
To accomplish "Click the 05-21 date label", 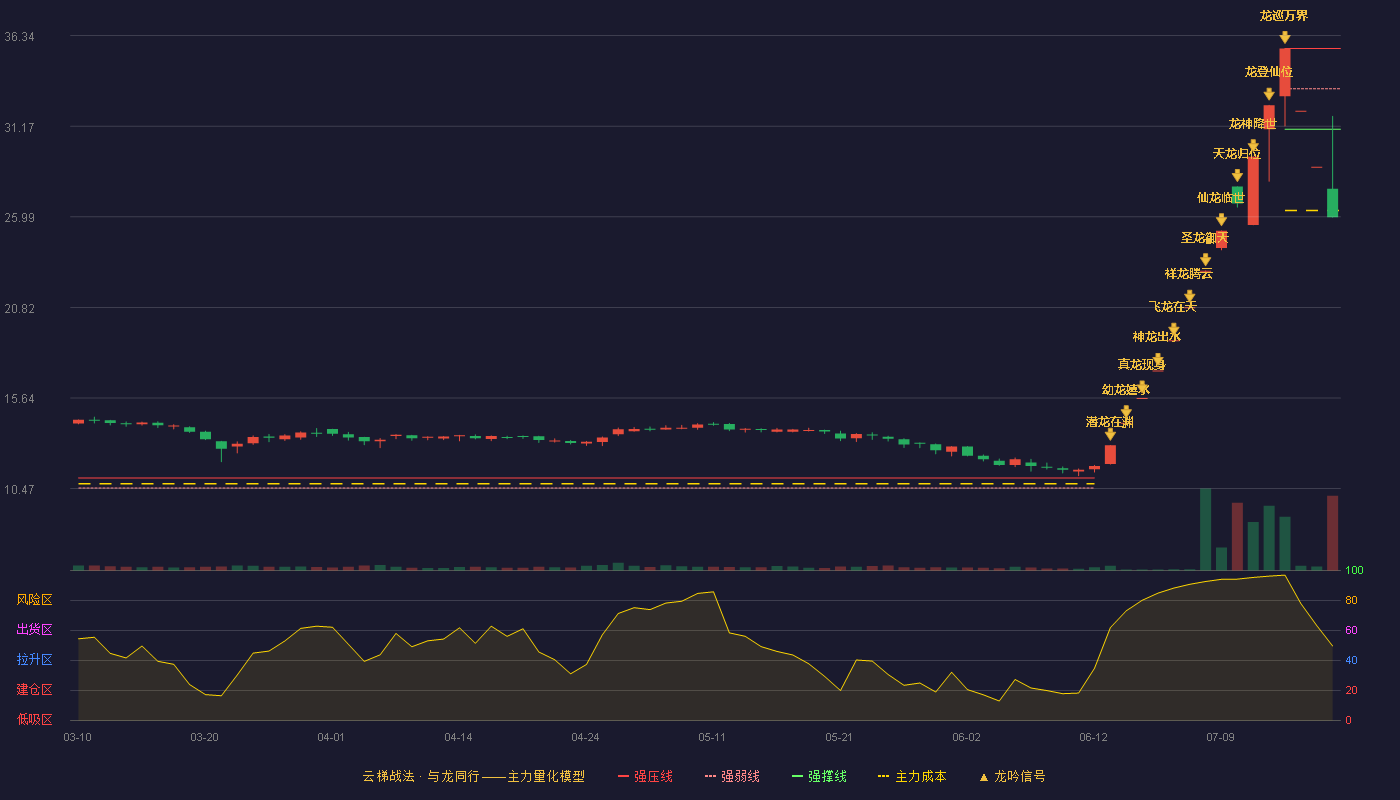I will click(839, 737).
